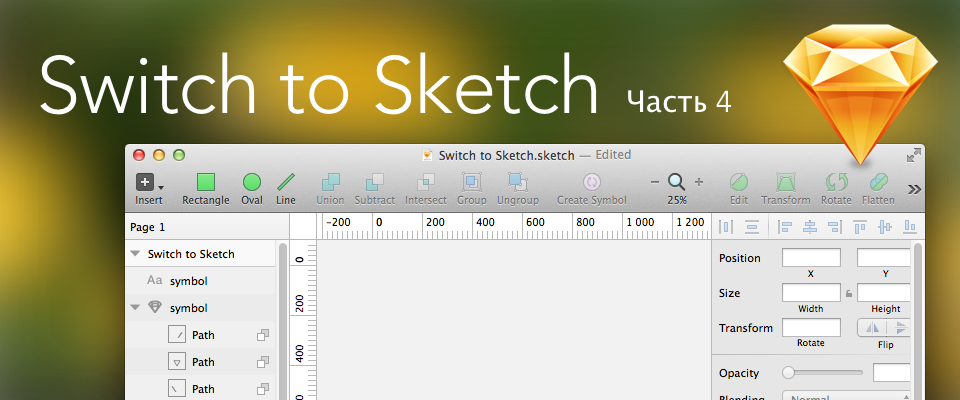Click the Switch to Sketch.sketch window title

tap(506, 155)
